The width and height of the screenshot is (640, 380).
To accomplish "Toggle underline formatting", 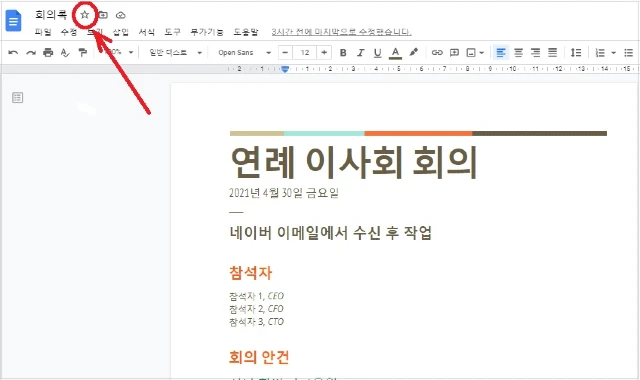I will pos(378,53).
